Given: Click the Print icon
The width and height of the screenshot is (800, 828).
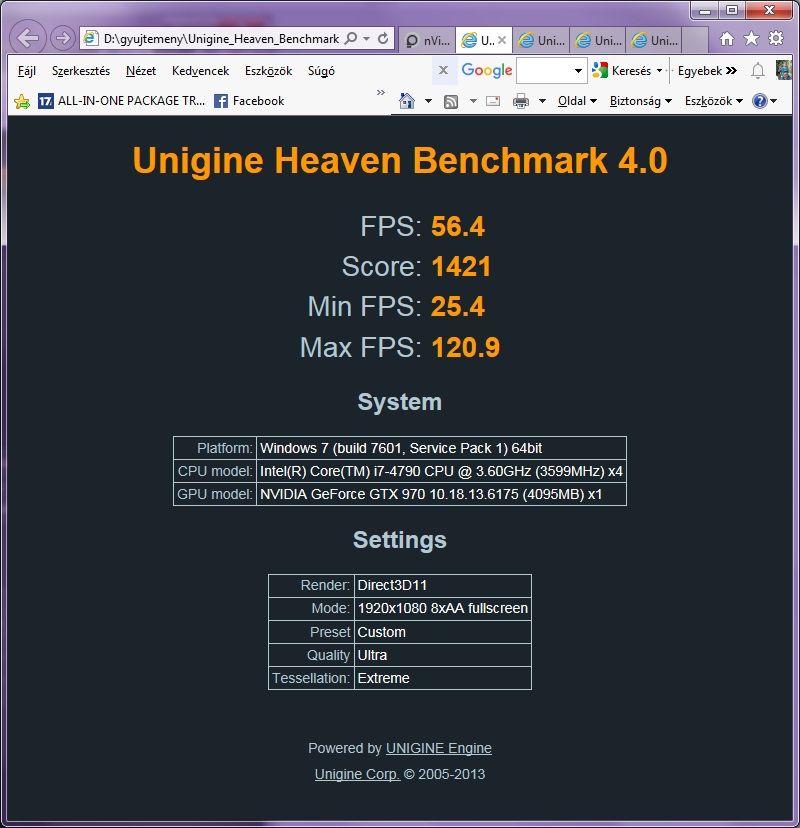Looking at the screenshot, I should (x=521, y=101).
